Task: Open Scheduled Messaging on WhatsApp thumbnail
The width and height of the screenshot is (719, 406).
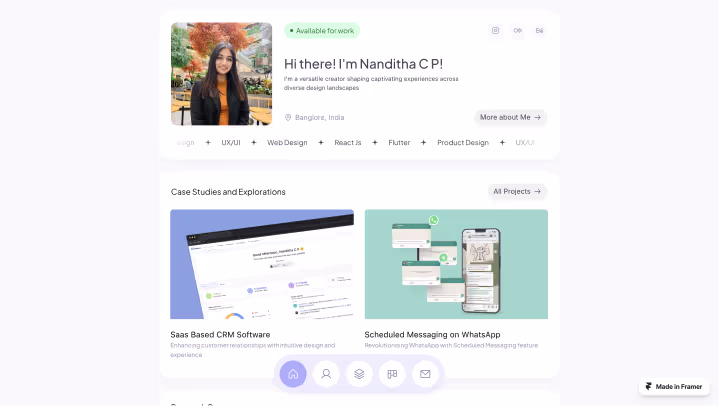Action: coord(456,264)
